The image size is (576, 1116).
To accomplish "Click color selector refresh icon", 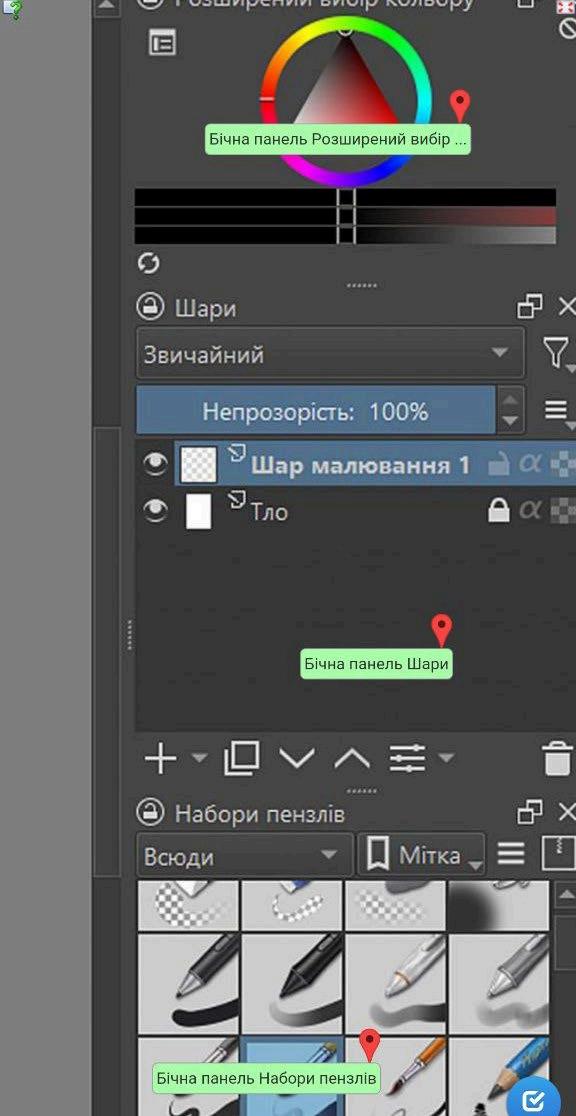I will coord(148,263).
